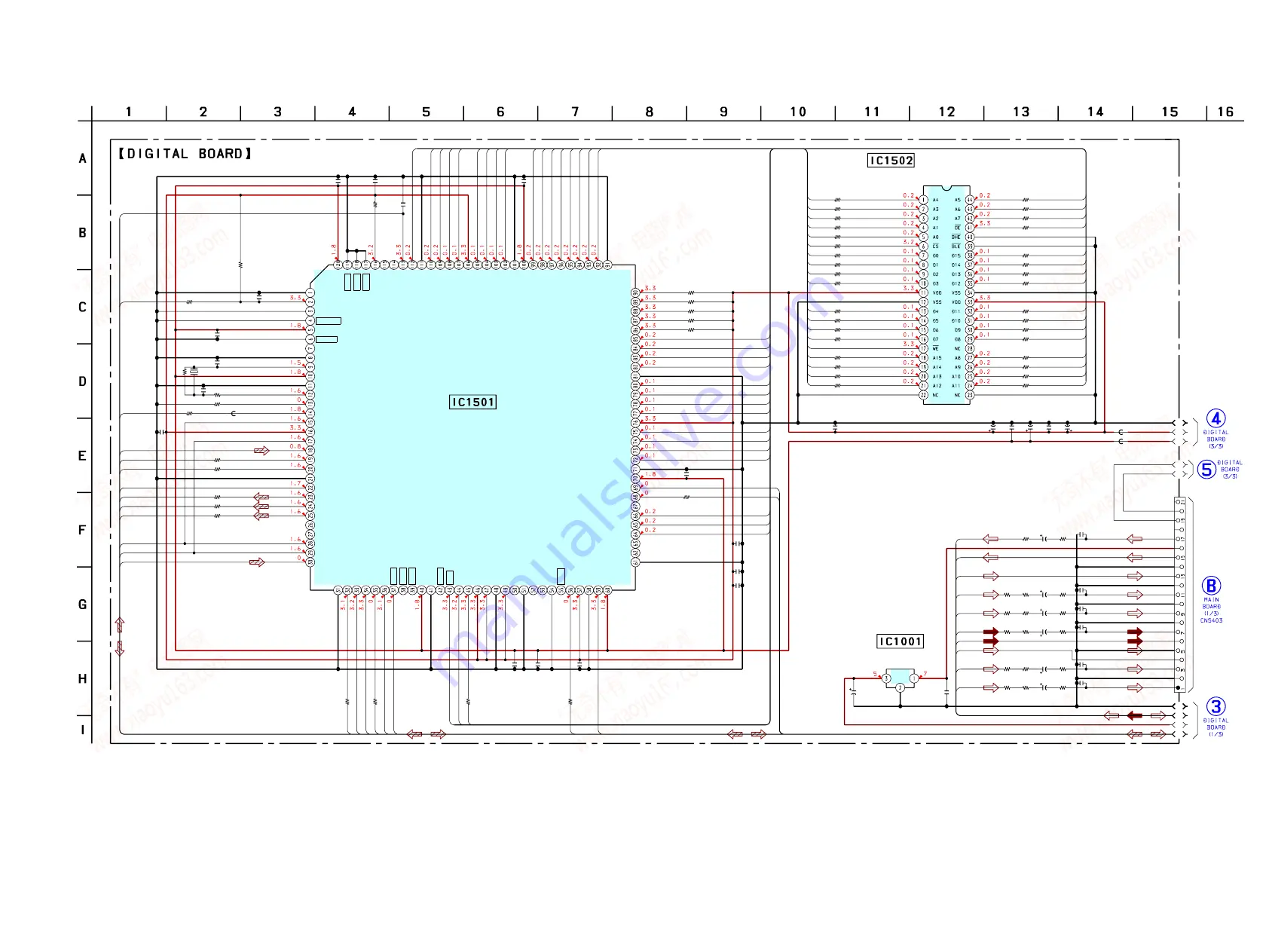Click column header 12
Image resolution: width=1266 pixels, height=952 pixels.
click(946, 112)
